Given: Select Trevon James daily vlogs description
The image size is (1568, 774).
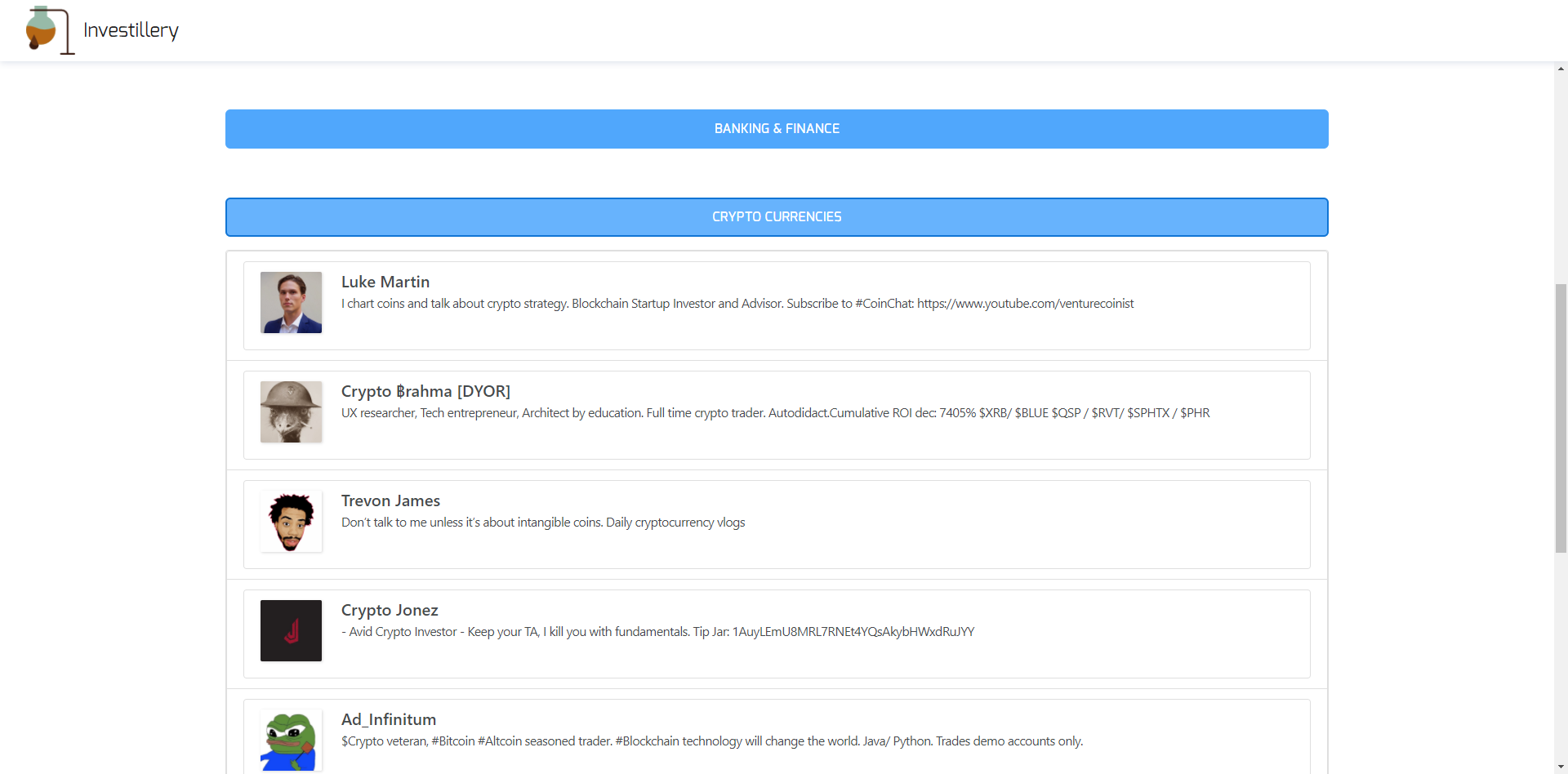Looking at the screenshot, I should 543,523.
